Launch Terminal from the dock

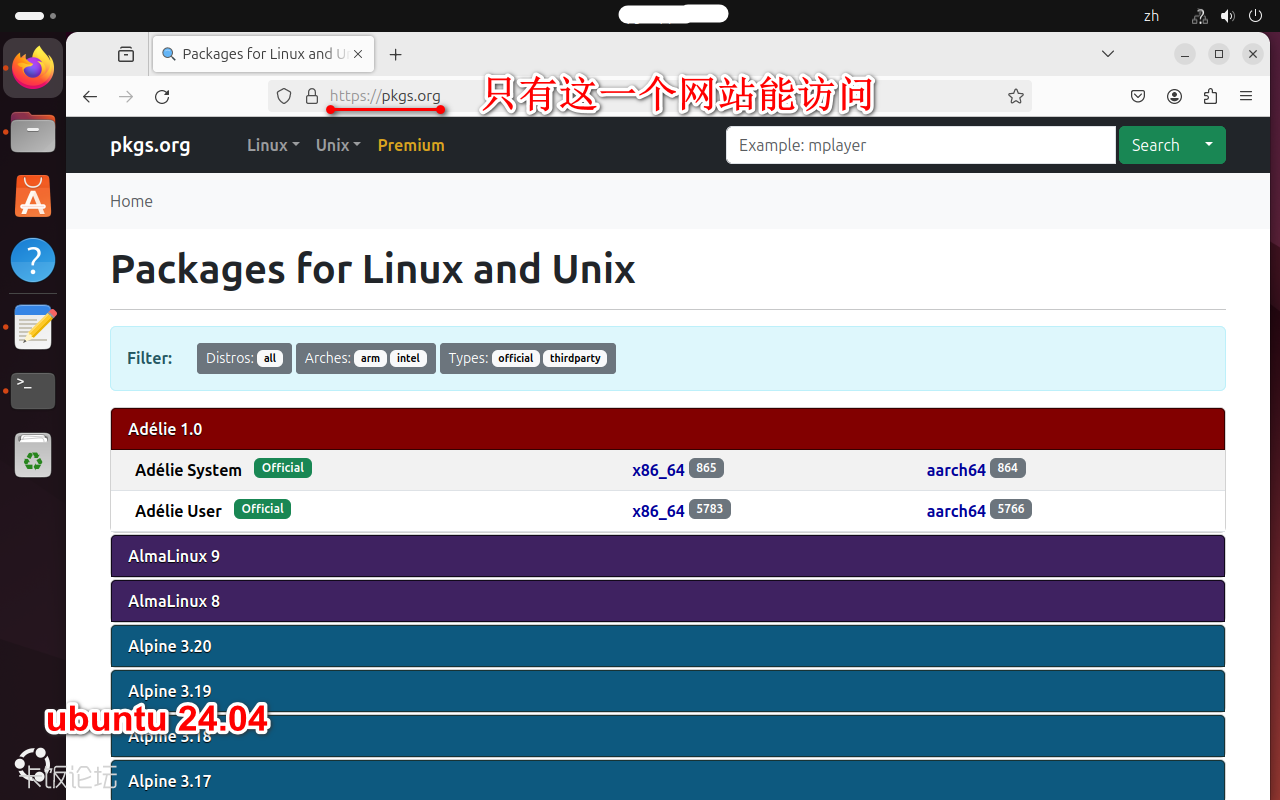point(33,391)
